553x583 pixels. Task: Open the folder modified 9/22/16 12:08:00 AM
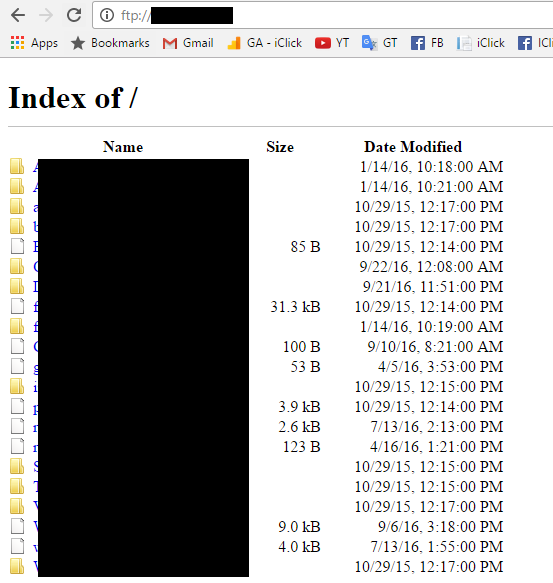pos(36,267)
